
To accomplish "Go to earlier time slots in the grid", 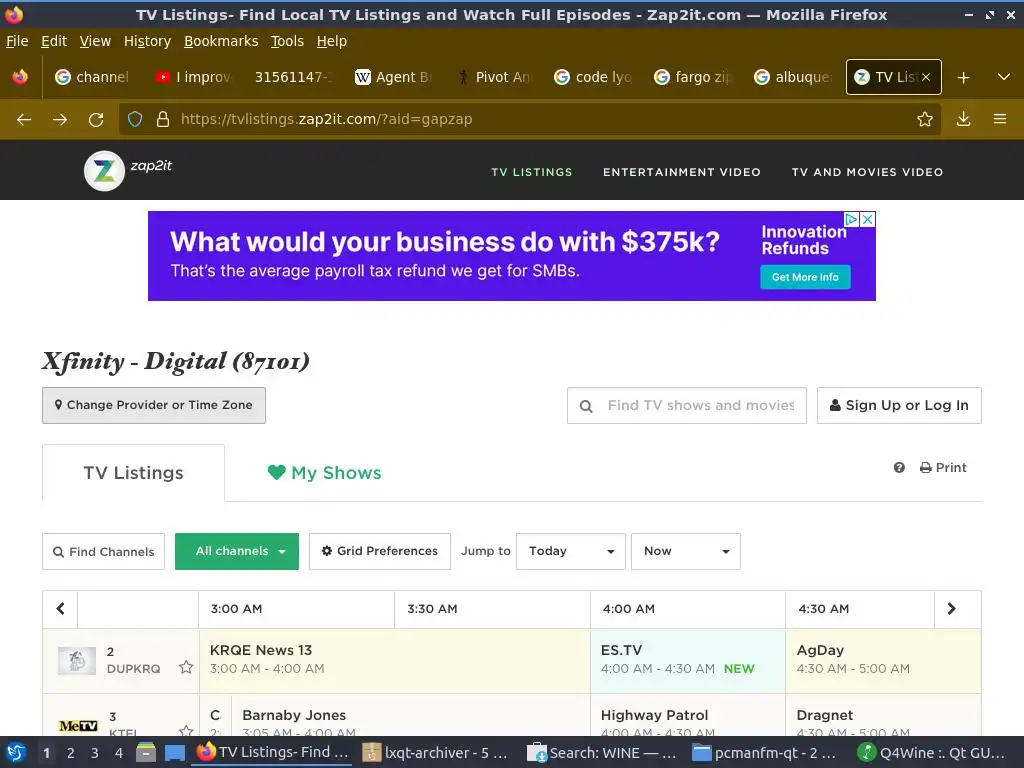I will pyautogui.click(x=60, y=609).
